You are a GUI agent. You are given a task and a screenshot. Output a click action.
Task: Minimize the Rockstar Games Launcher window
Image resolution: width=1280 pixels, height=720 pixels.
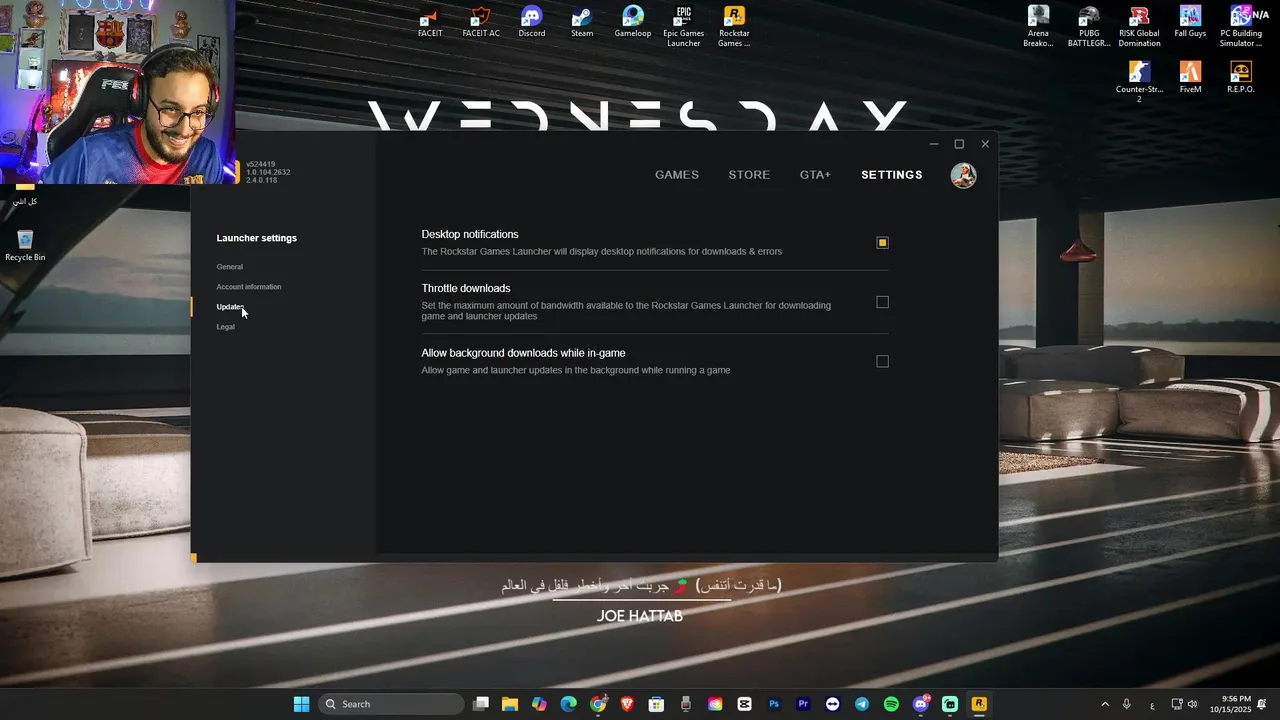(x=934, y=144)
